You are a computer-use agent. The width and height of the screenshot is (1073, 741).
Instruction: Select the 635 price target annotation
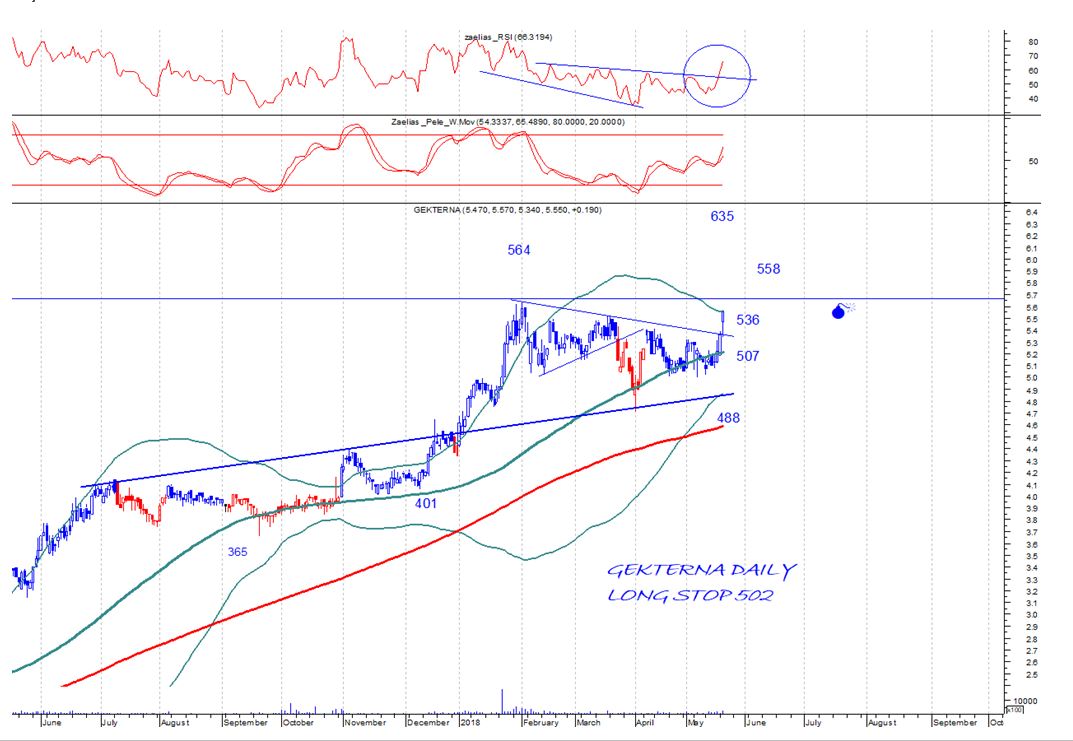click(x=722, y=216)
